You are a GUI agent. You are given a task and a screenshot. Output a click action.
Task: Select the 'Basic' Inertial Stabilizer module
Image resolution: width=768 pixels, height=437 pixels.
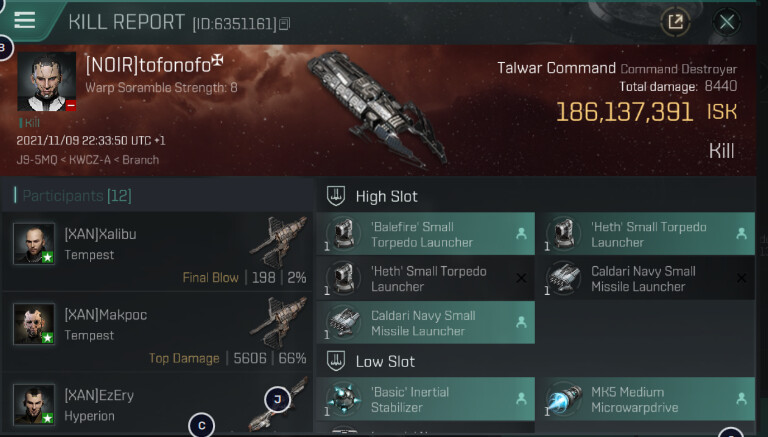(x=426, y=399)
